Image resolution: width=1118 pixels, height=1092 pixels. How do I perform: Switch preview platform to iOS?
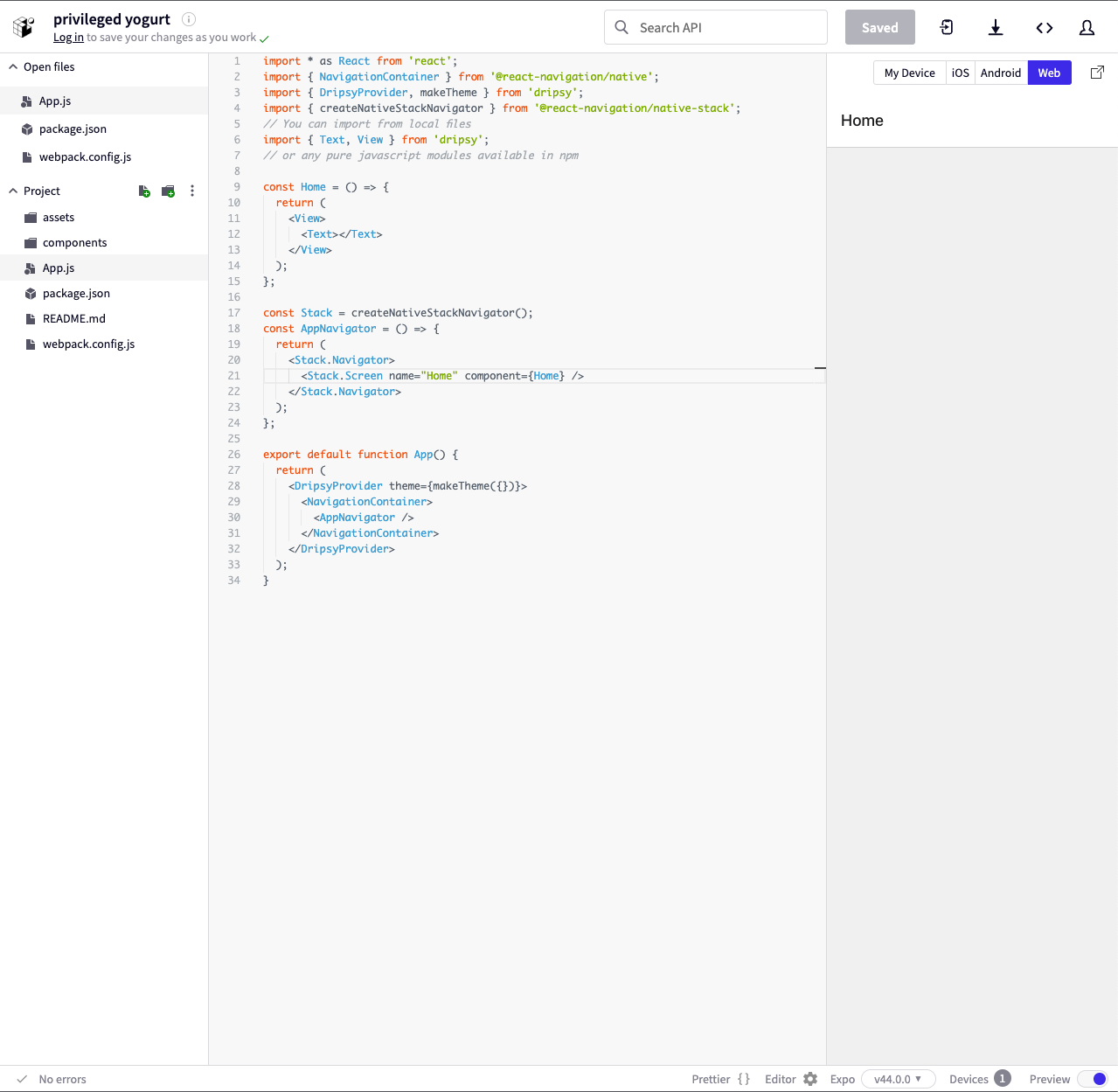(x=960, y=73)
